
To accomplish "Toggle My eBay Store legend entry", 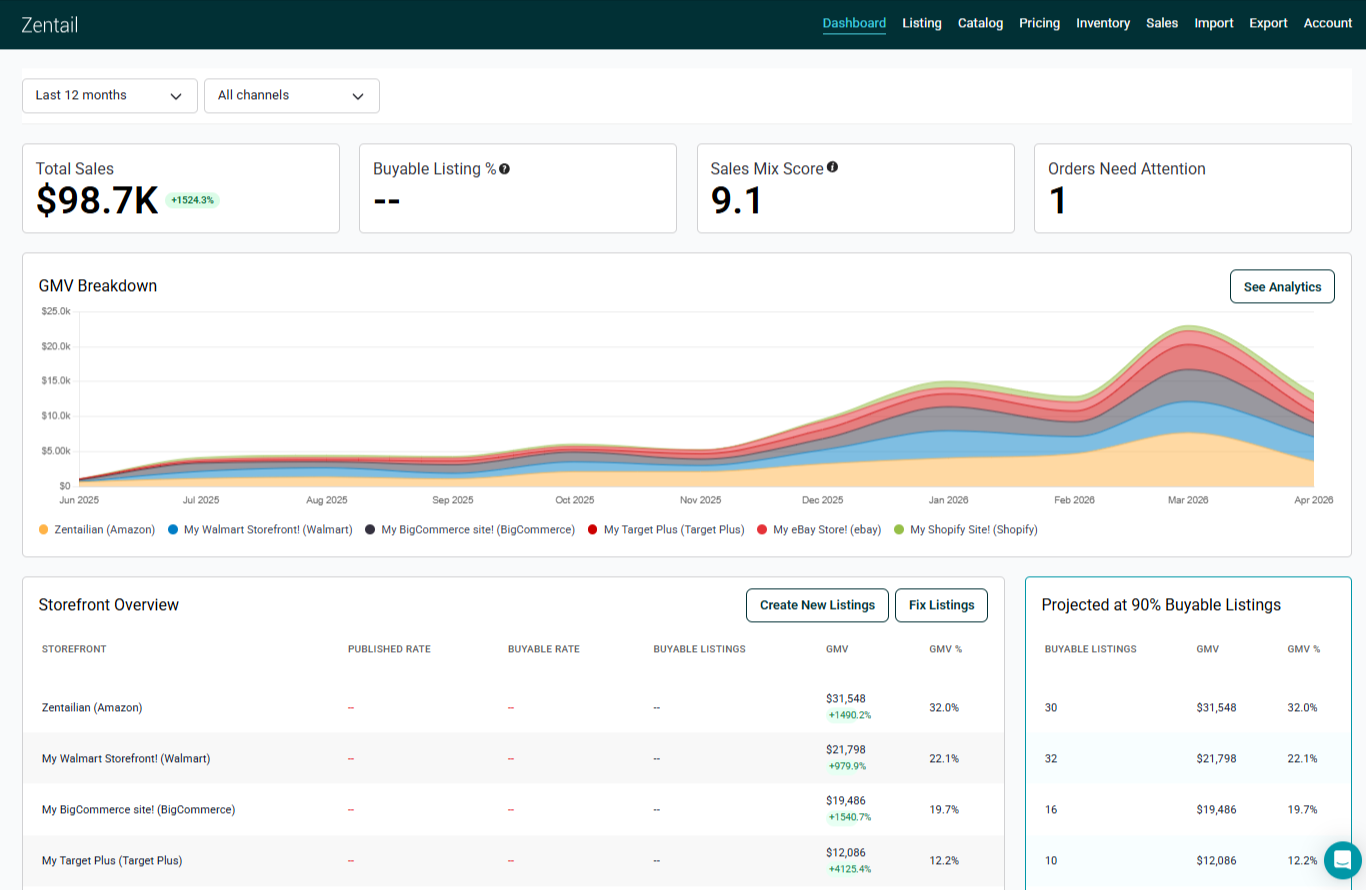I will click(x=819, y=530).
